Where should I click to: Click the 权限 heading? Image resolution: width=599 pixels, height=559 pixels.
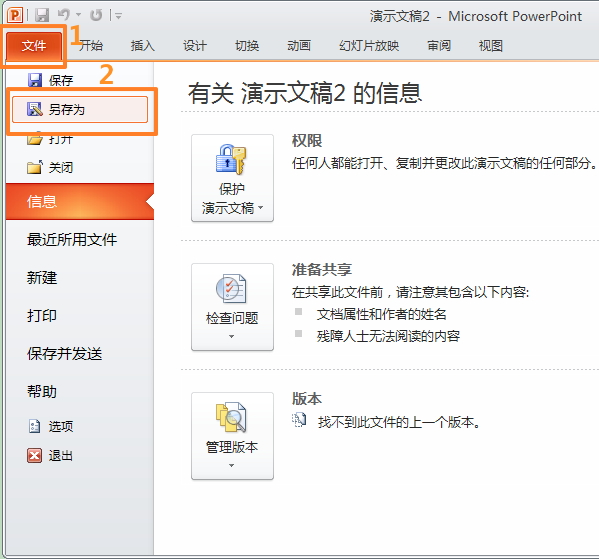pos(307,141)
